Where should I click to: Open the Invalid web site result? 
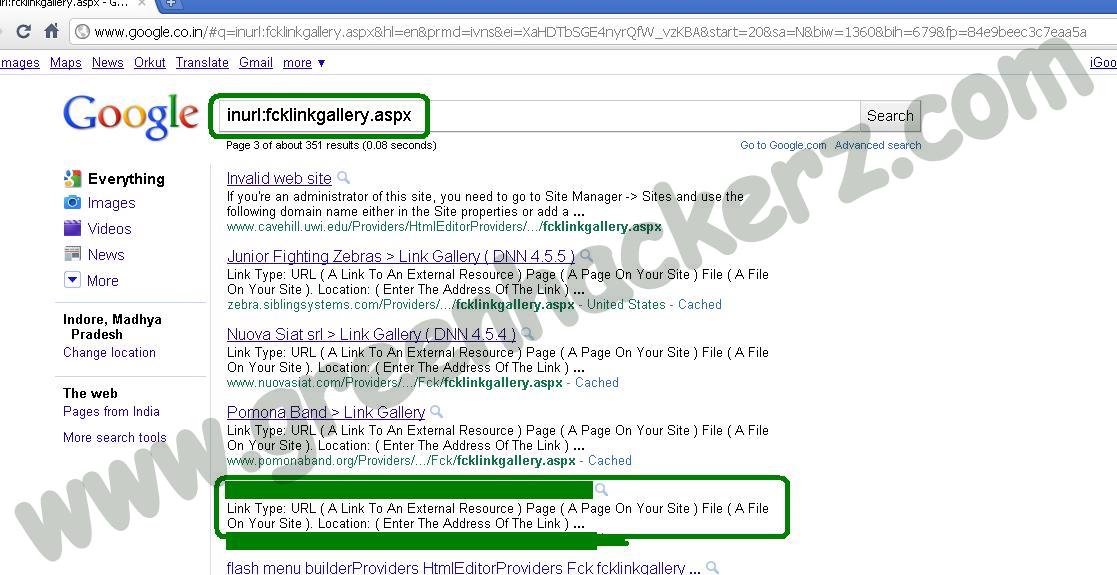[x=279, y=178]
